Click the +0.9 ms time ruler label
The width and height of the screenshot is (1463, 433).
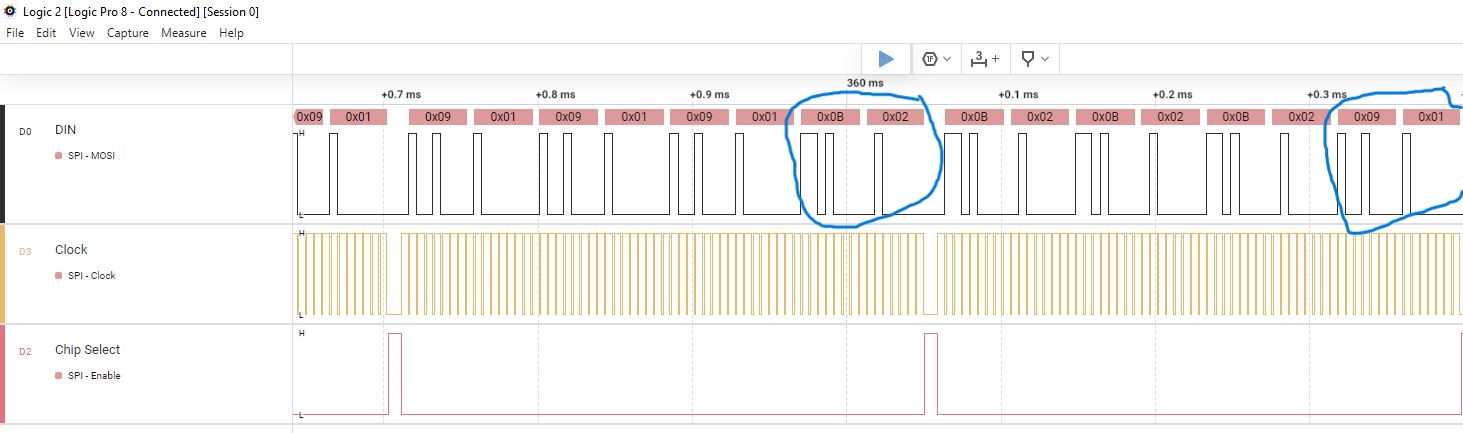point(709,94)
